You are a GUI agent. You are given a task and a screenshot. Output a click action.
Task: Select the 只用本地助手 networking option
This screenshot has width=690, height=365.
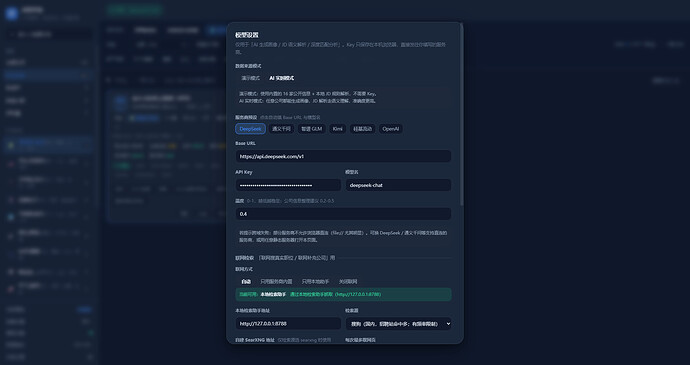pyautogui.click(x=316, y=281)
